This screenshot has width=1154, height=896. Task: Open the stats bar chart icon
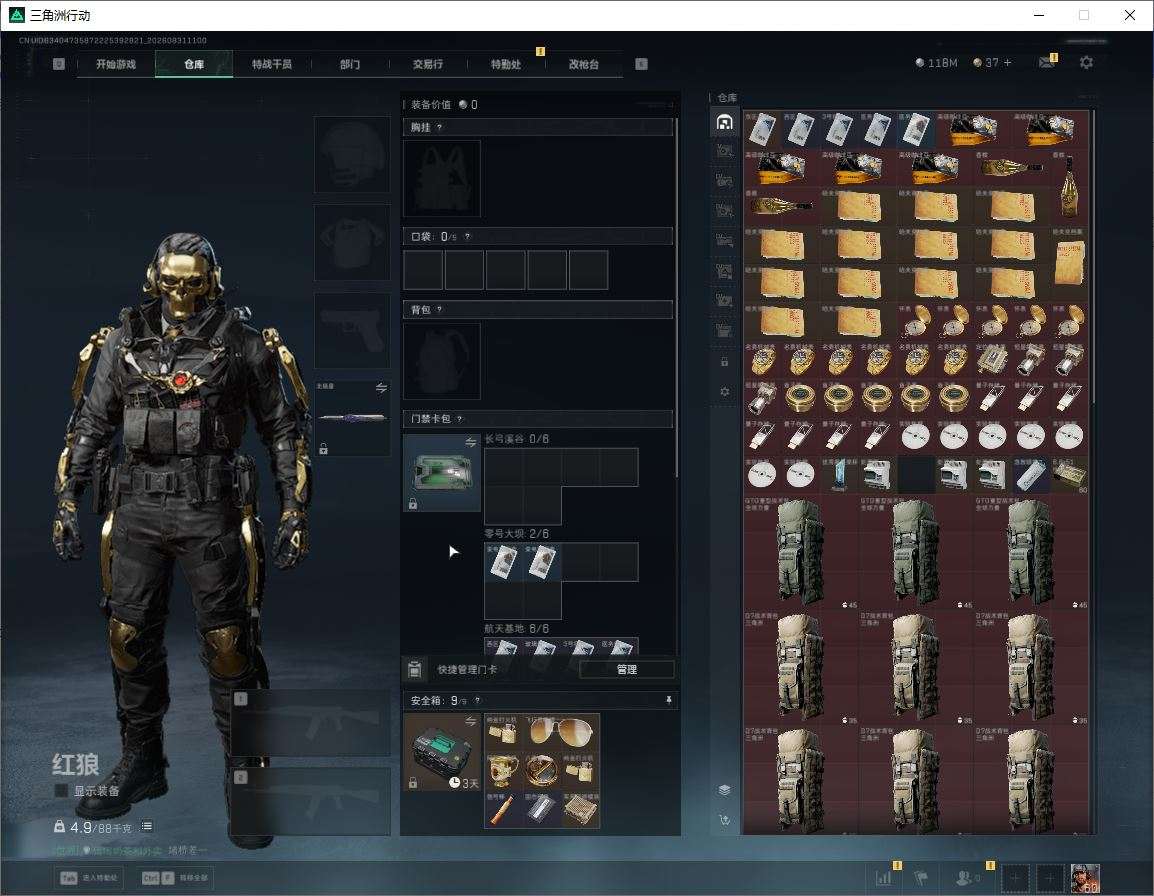(884, 877)
